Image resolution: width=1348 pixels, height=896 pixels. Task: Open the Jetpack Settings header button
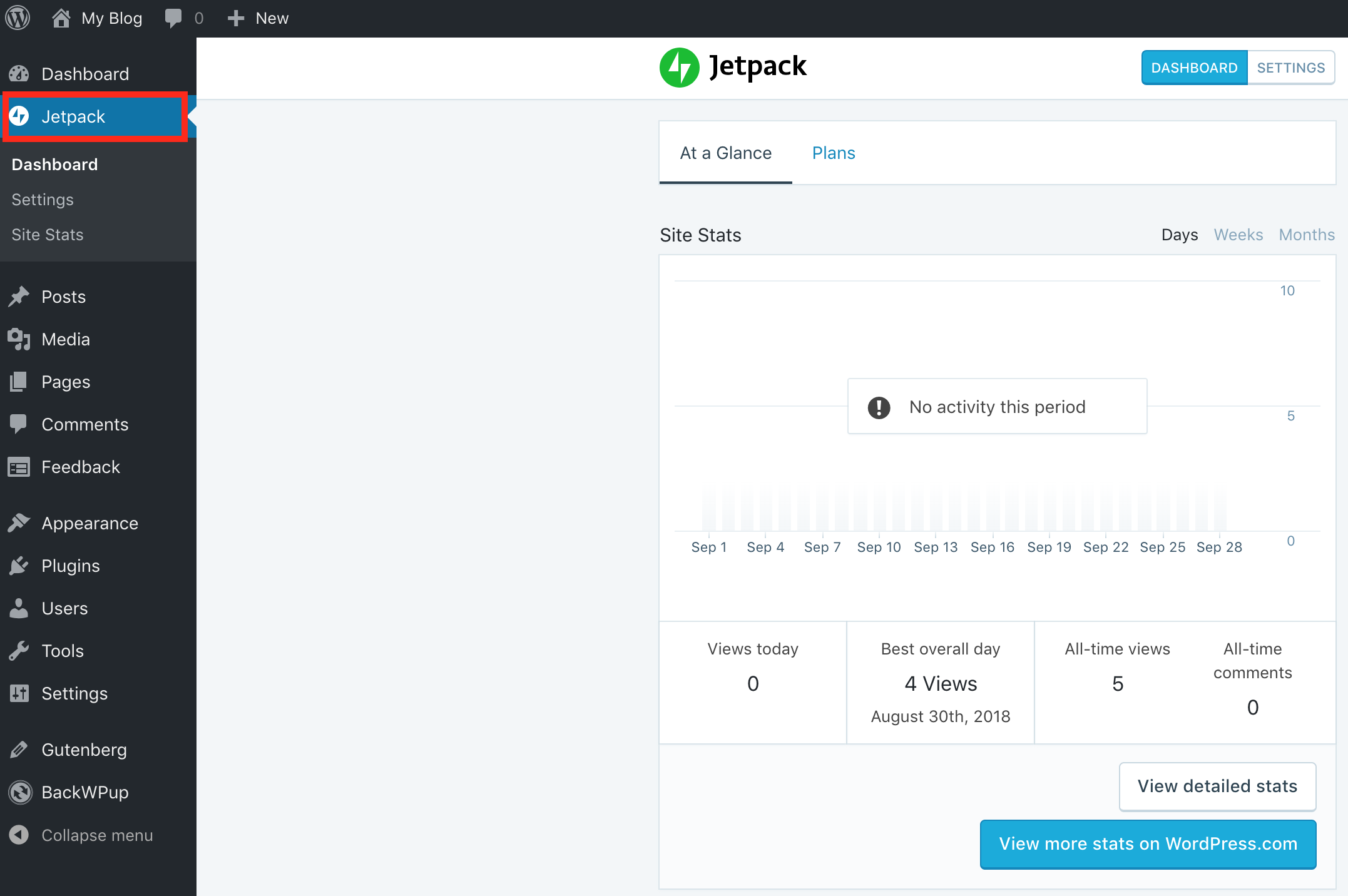tap(1290, 68)
